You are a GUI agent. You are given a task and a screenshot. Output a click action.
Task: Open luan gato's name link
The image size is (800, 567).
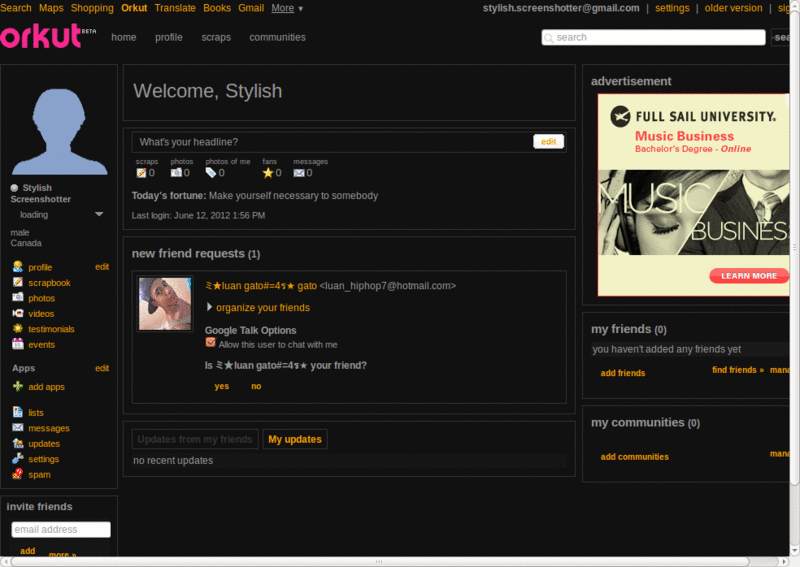pos(261,286)
